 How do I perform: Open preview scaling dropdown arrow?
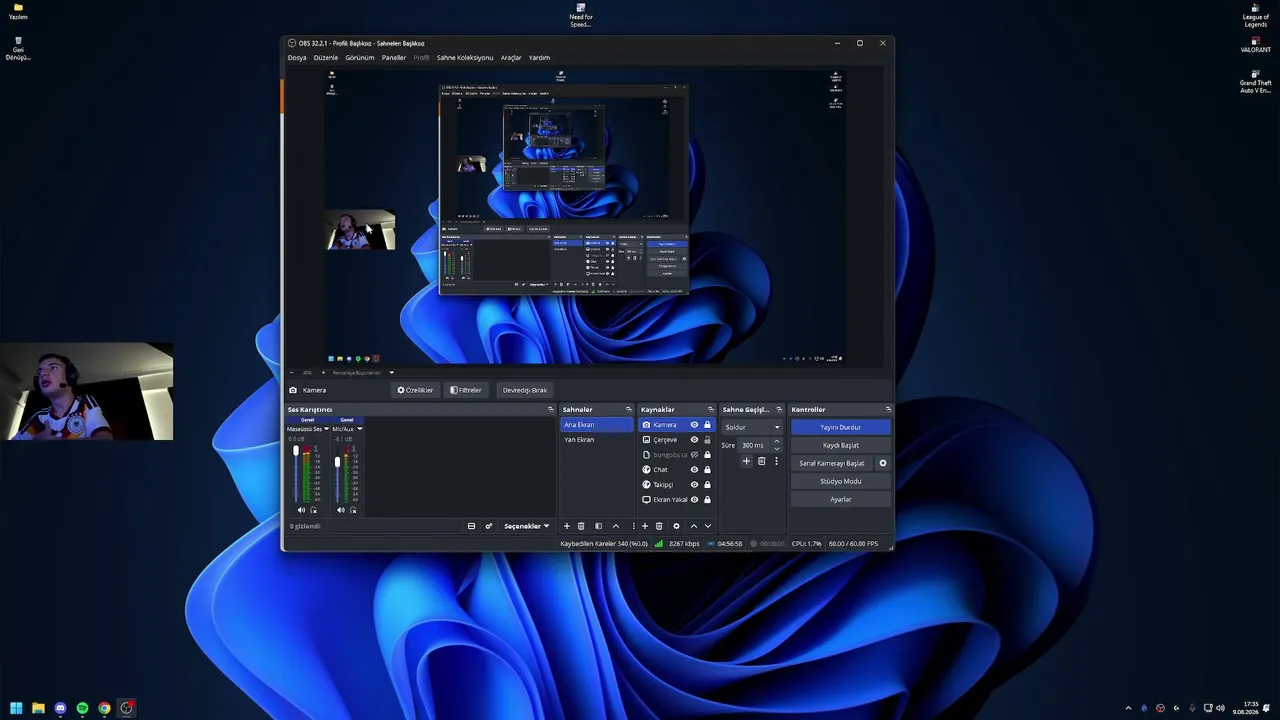click(391, 373)
